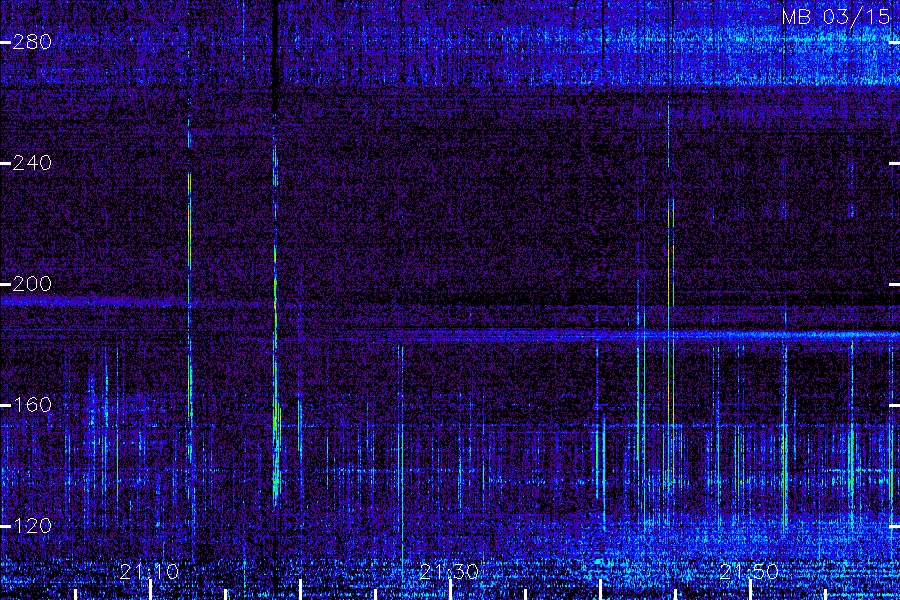Screen dimensions: 900x600
Task: Click the 21:30 time axis label
Action: pos(449,572)
